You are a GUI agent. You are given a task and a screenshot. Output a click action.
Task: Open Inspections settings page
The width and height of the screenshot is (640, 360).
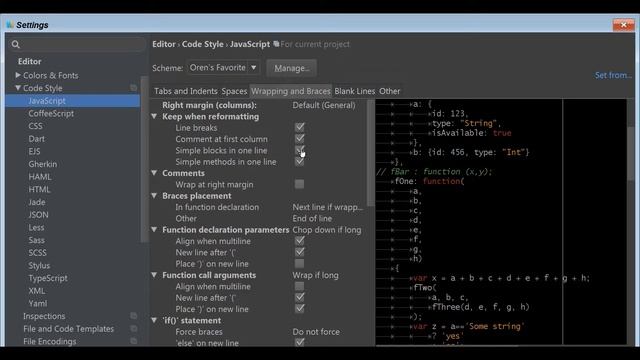44,316
